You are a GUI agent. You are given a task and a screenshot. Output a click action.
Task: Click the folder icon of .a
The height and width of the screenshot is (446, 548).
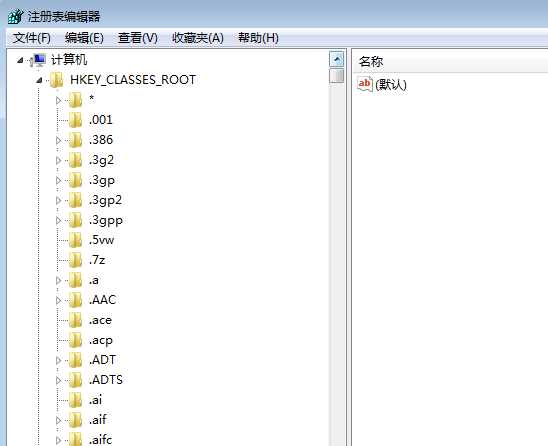click(x=75, y=280)
